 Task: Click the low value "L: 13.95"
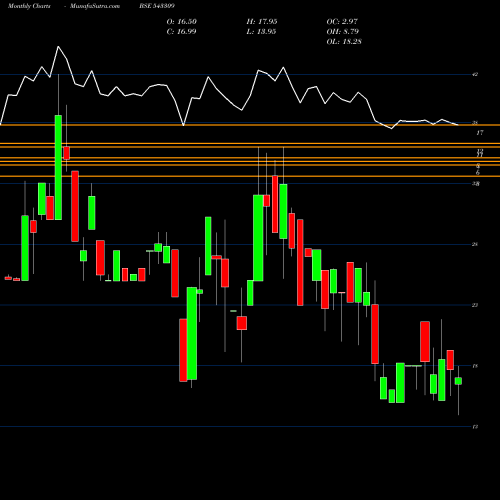pyautogui.click(x=261, y=32)
